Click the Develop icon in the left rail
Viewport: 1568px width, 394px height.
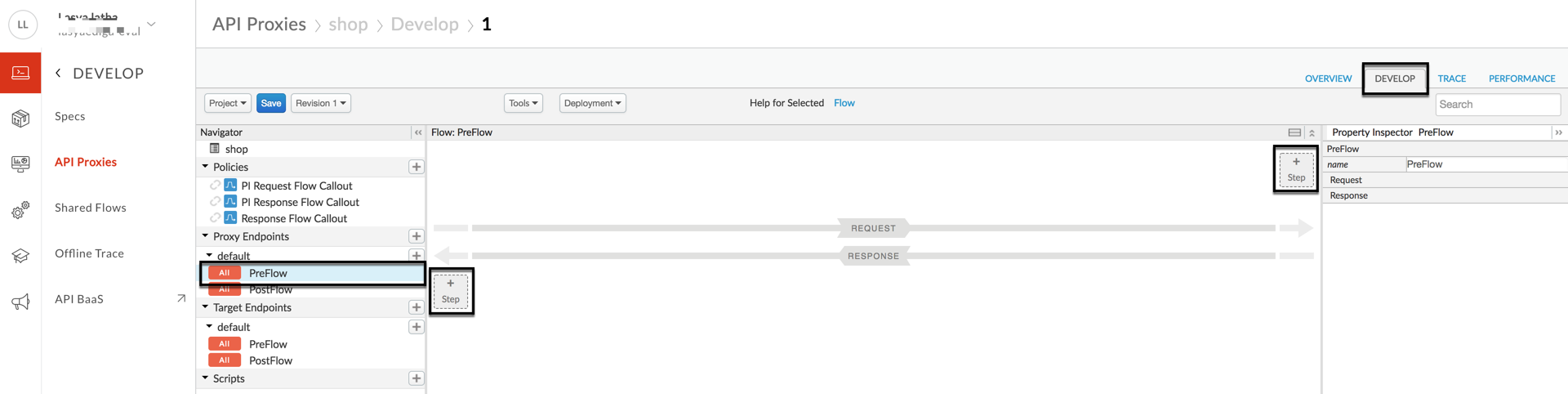click(x=20, y=74)
